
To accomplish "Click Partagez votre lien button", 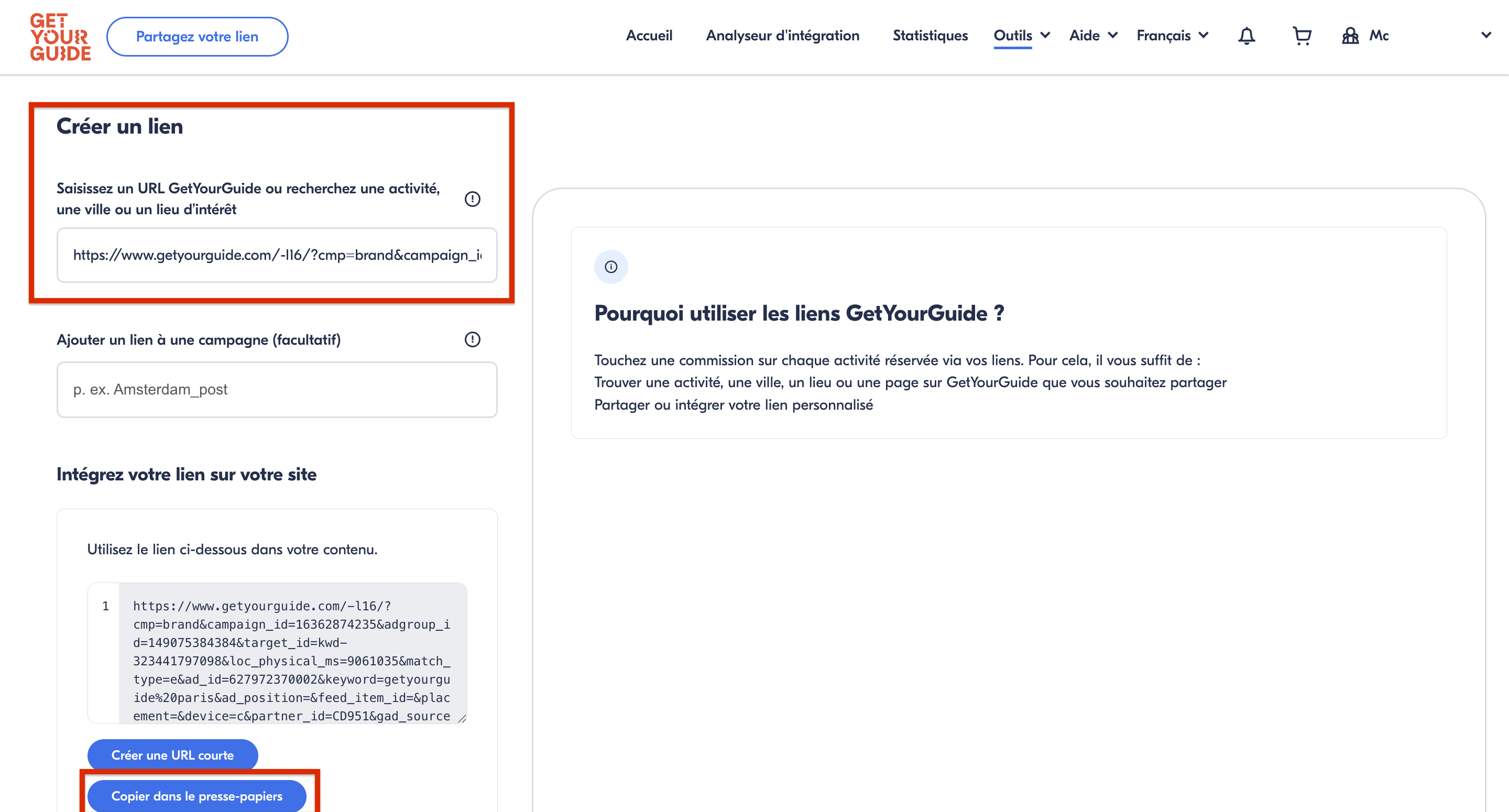I will coord(197,37).
